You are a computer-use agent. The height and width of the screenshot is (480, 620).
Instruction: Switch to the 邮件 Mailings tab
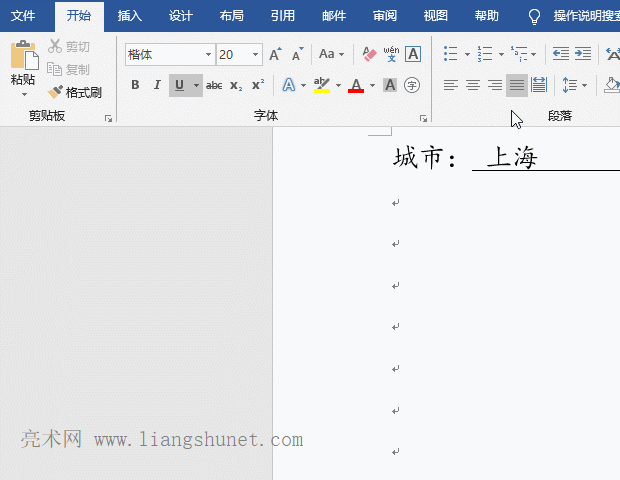click(x=334, y=16)
